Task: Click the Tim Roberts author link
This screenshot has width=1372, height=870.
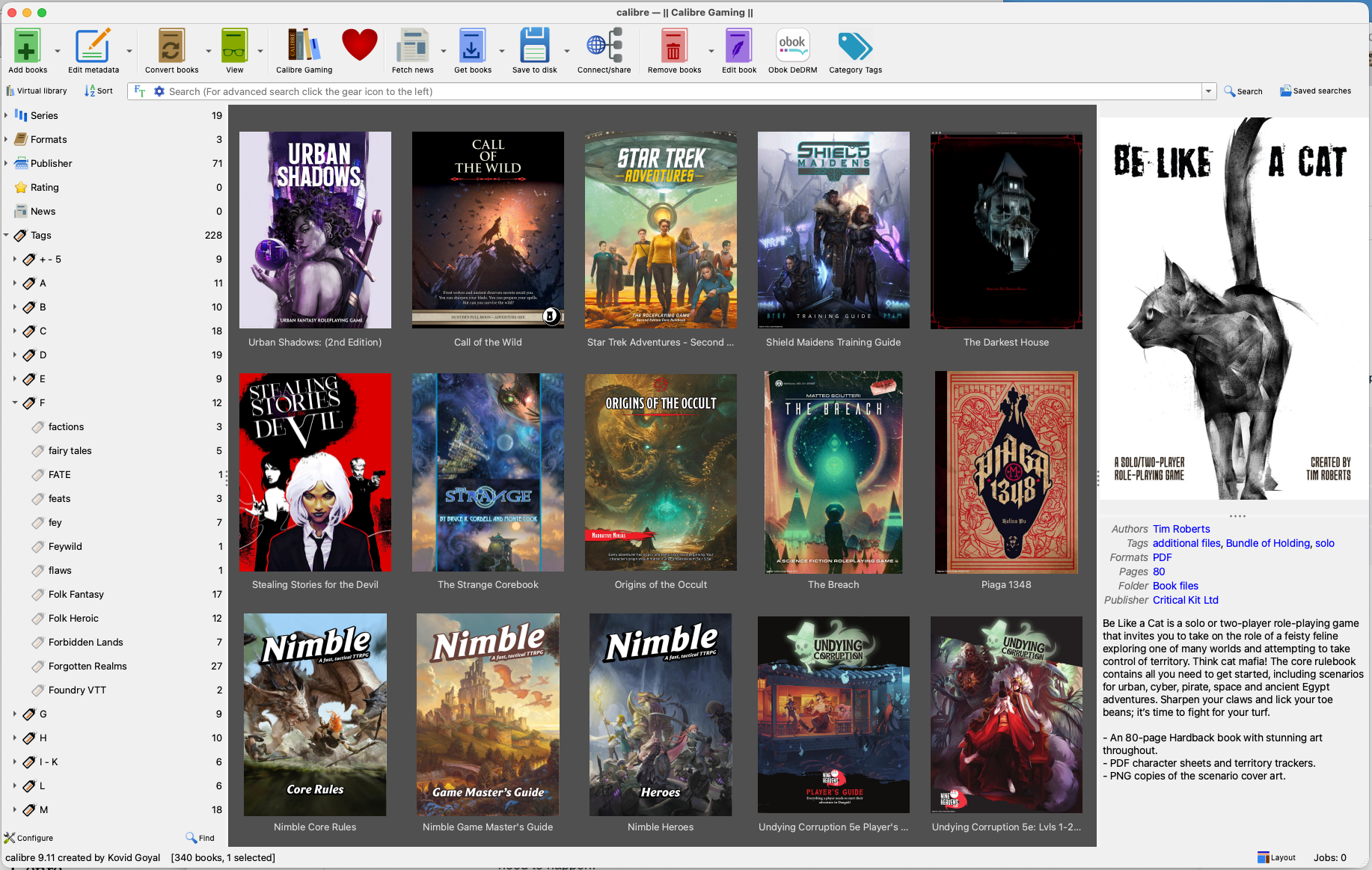Action: point(1181,529)
